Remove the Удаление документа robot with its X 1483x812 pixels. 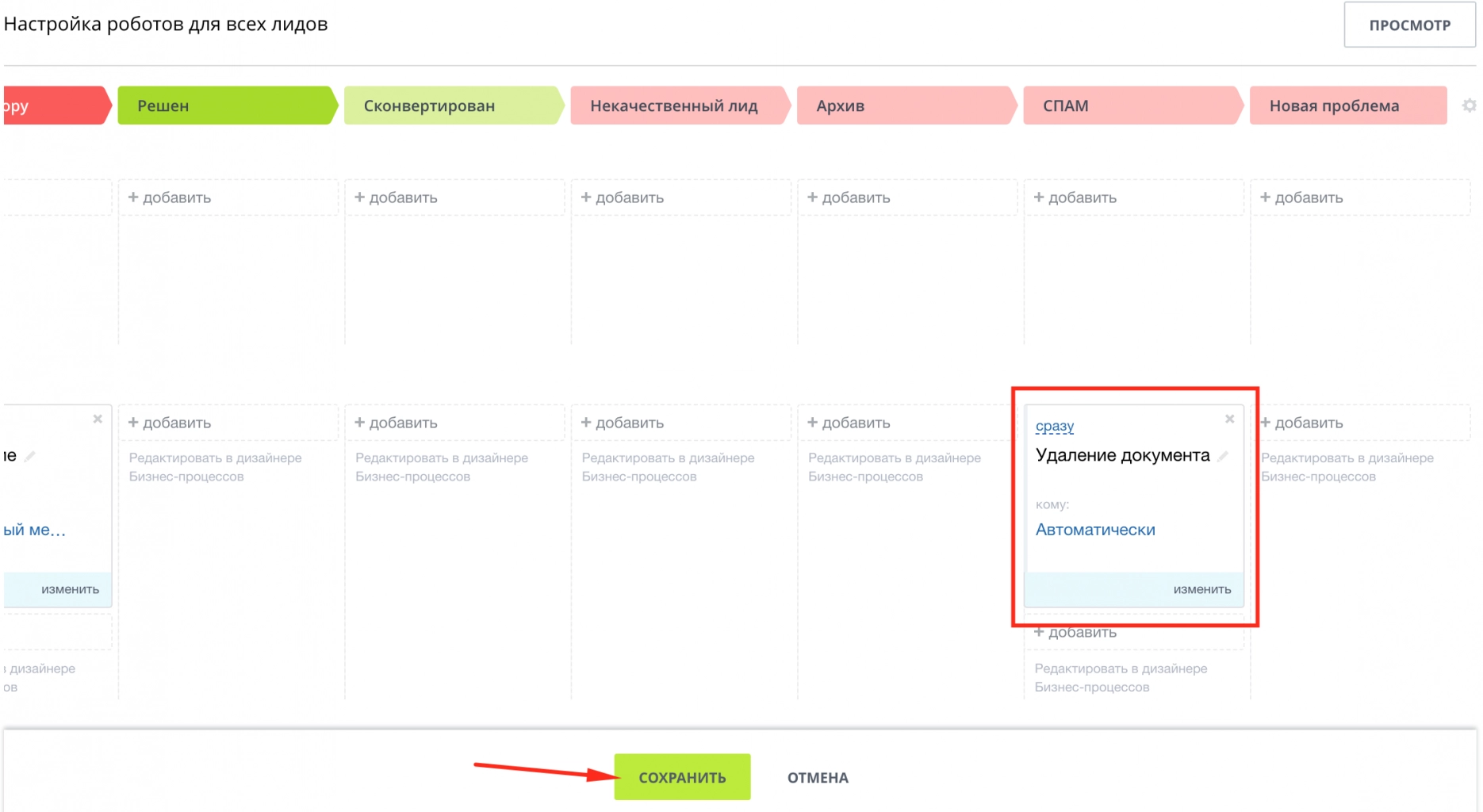coord(1229,419)
